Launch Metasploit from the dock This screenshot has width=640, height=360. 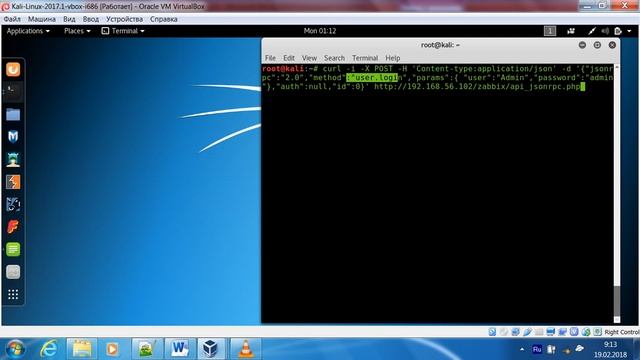point(13,136)
